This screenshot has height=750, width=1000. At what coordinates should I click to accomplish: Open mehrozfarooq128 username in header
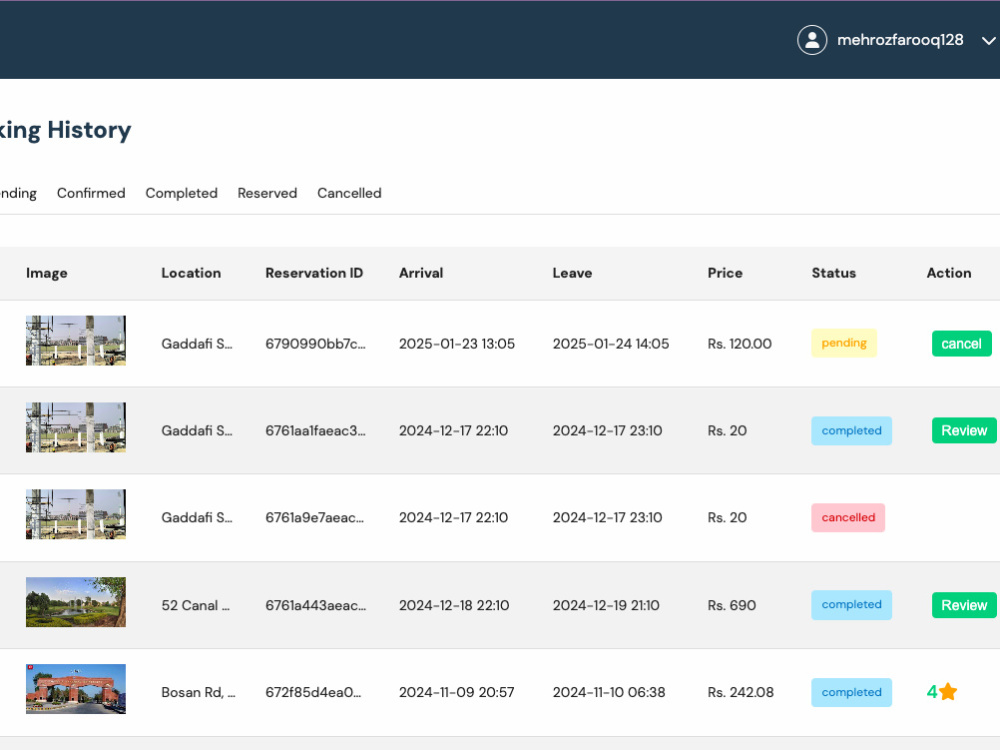[x=900, y=40]
